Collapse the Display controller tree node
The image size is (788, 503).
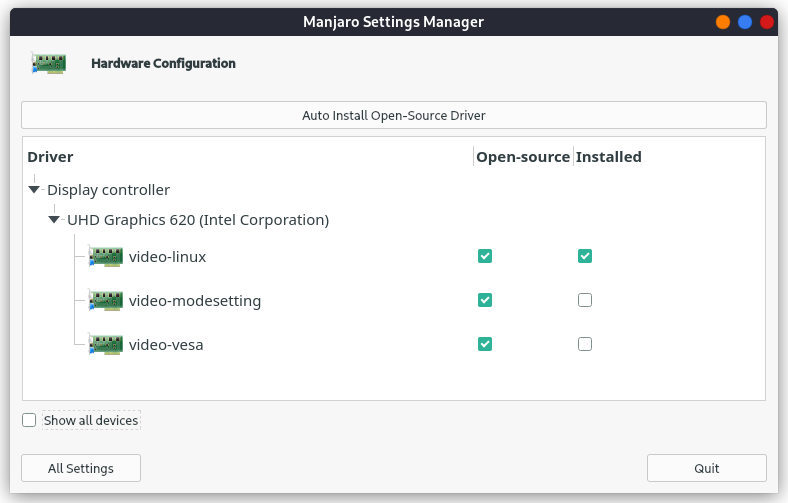point(34,190)
